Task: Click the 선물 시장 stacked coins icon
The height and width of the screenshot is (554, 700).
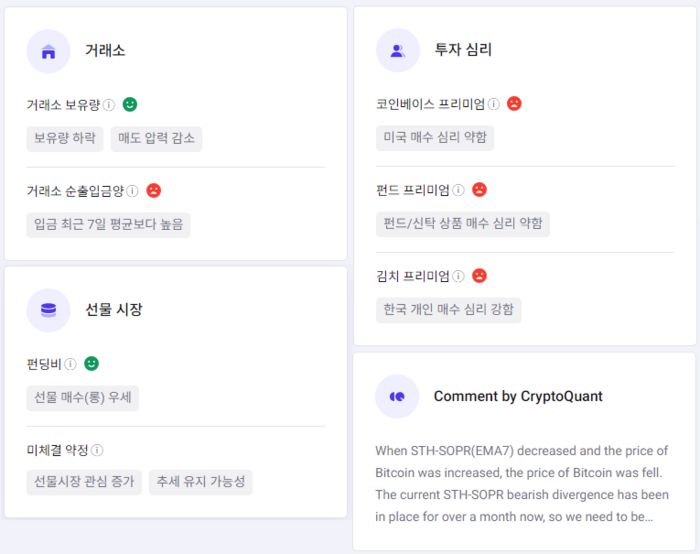Action: pos(48,310)
